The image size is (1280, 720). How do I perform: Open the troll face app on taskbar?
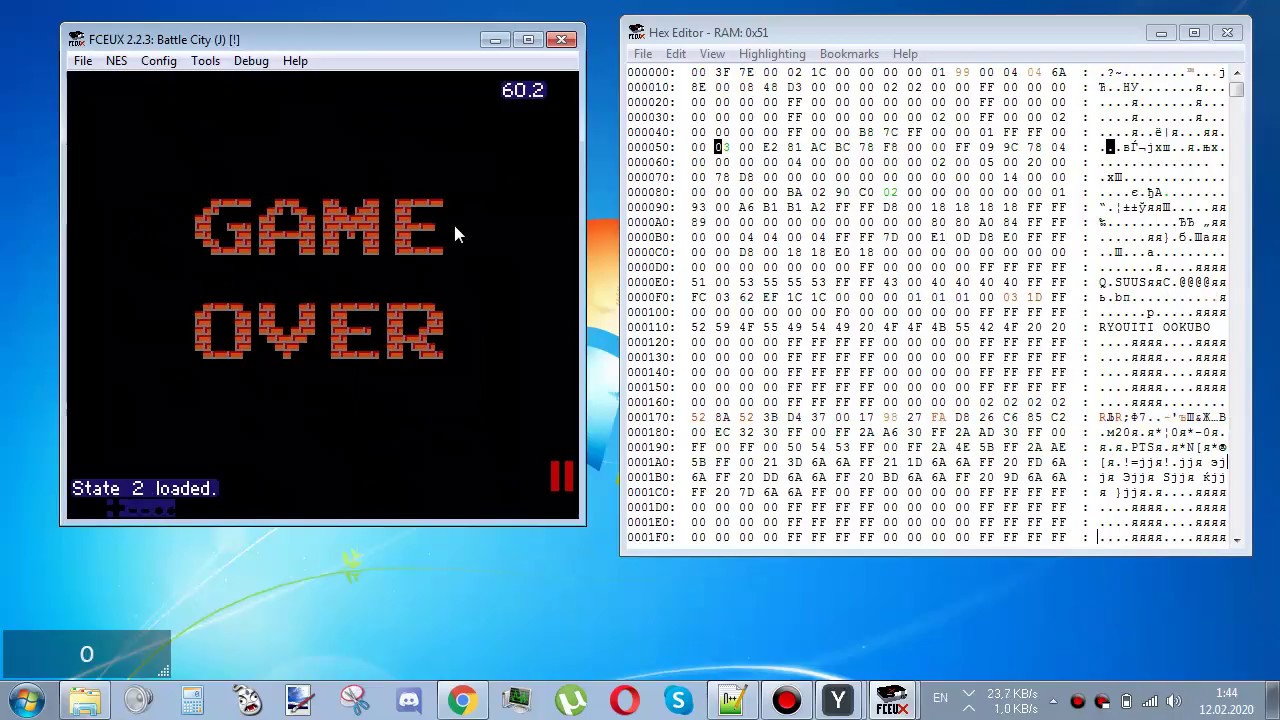pos(246,700)
